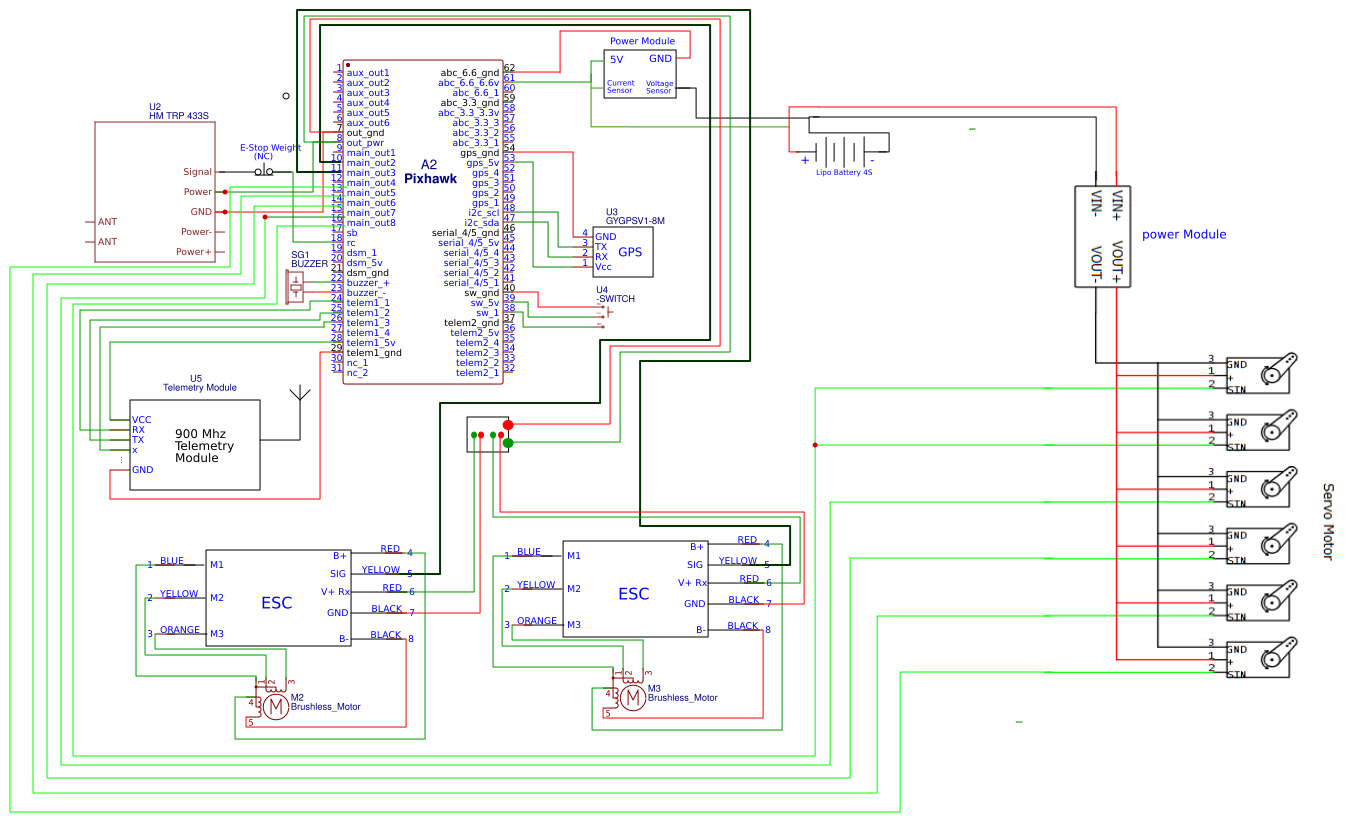Select the large red junction dot
Image resolution: width=1345 pixels, height=822 pixels.
(x=508, y=426)
